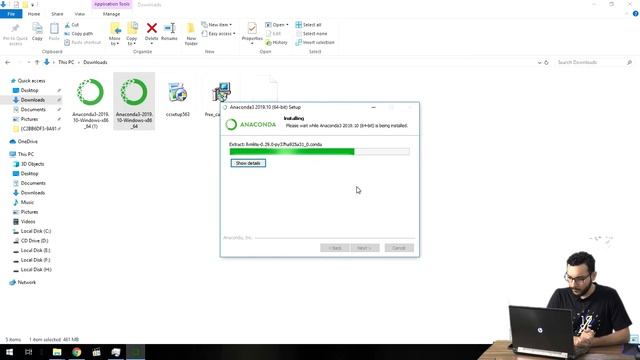Open Task View on taskbar
640x360 pixels.
pos(29,352)
